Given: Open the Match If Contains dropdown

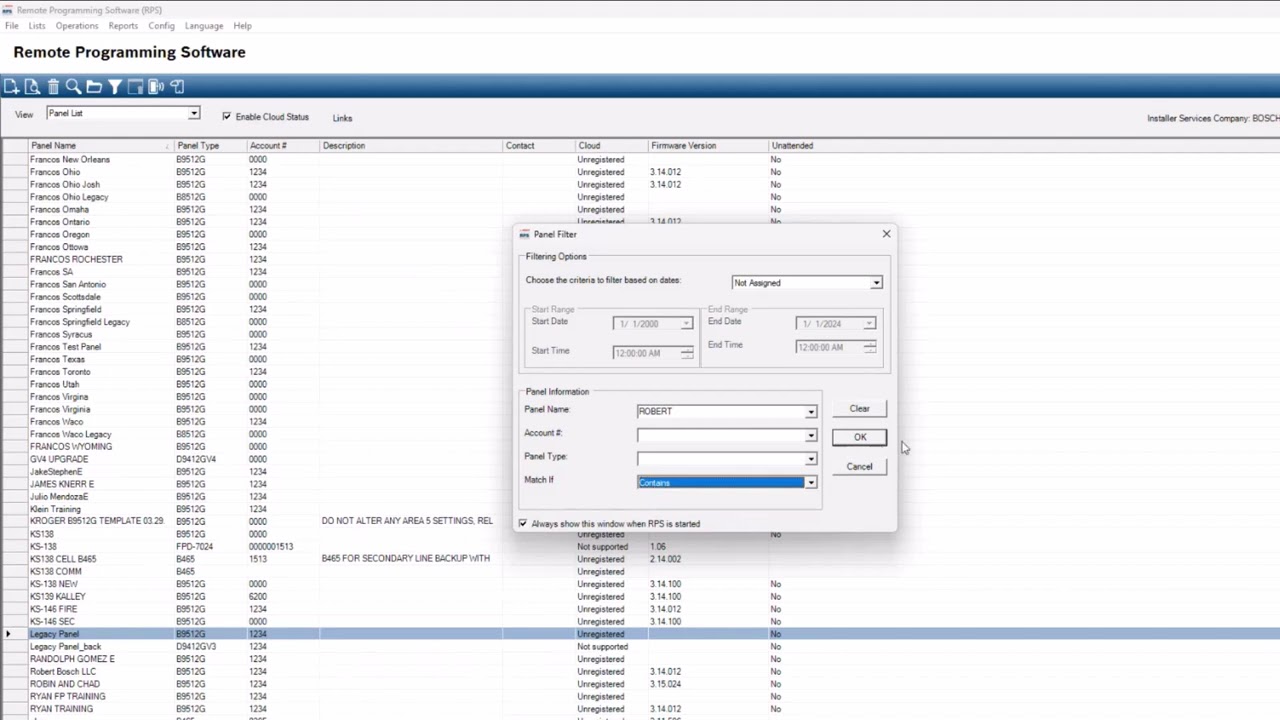Looking at the screenshot, I should [x=811, y=483].
